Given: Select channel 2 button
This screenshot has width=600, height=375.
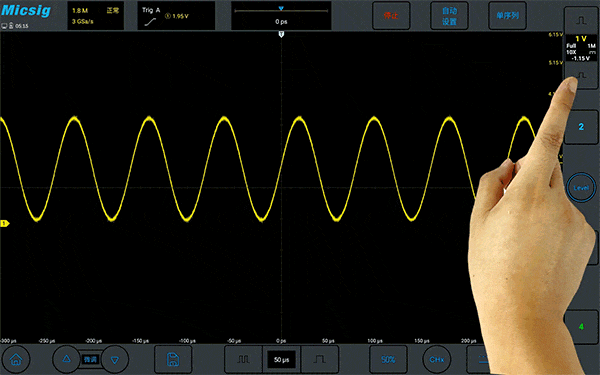Looking at the screenshot, I should (x=581, y=127).
